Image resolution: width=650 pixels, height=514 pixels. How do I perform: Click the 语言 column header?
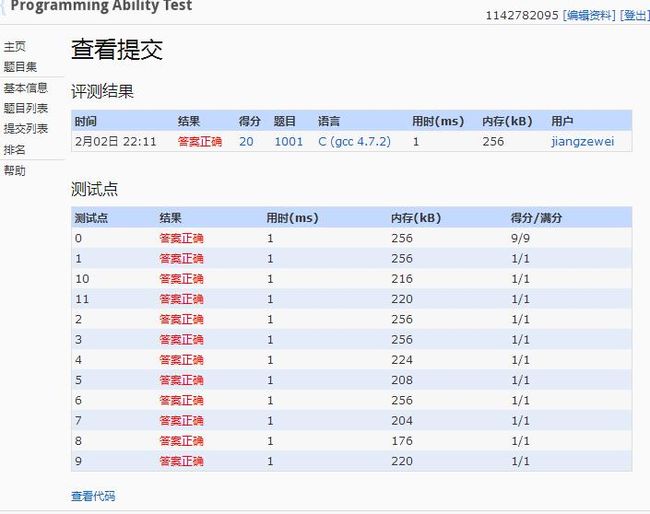tap(329, 121)
